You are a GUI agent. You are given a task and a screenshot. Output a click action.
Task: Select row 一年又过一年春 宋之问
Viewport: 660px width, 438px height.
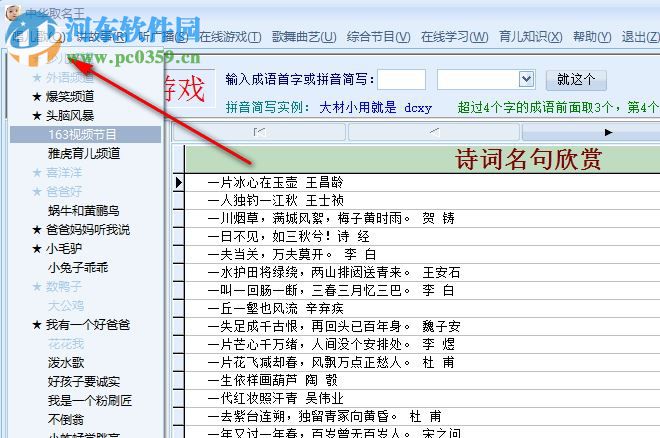coord(423,432)
